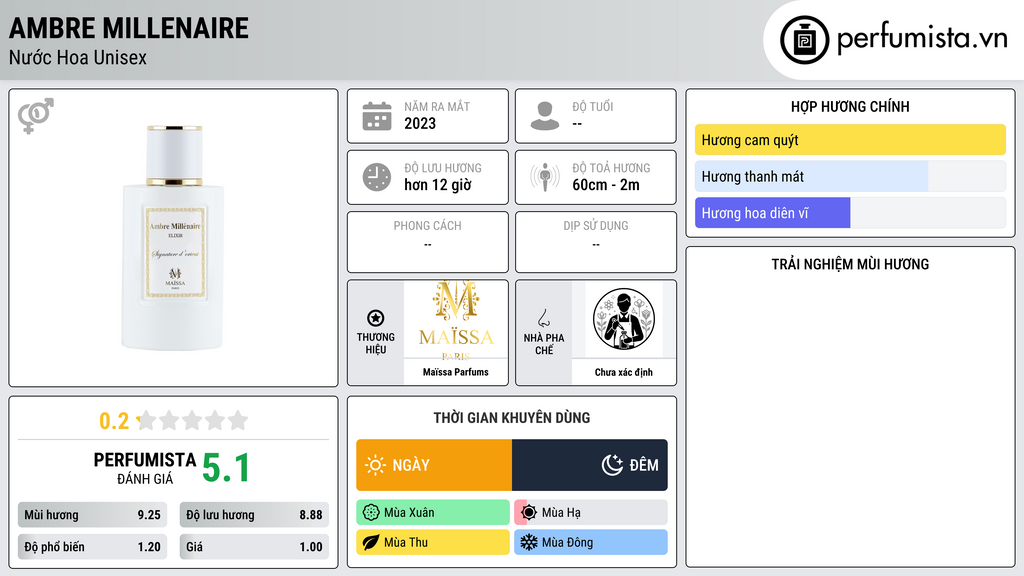Open the Maïssa Paris brand logo
This screenshot has height=576, width=1024.
pos(456,319)
